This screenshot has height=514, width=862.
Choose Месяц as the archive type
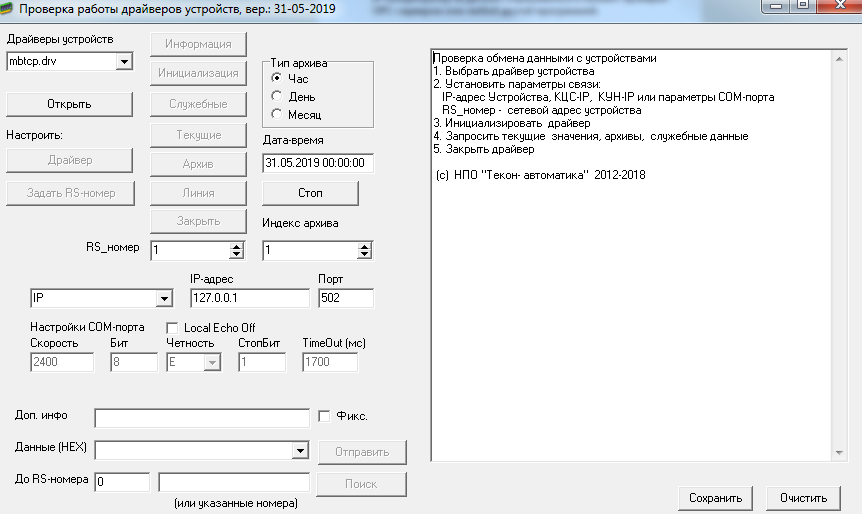[277, 115]
